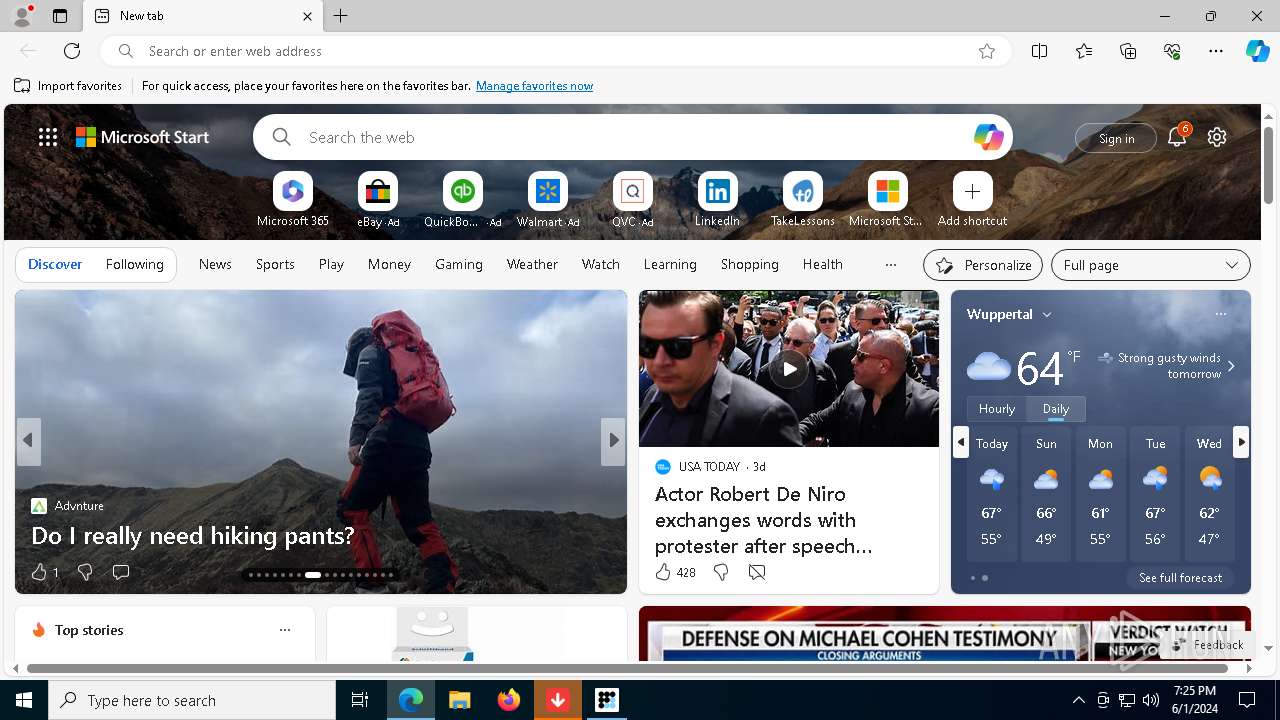Screen dimensions: 1280x720
Task: Open page settings gear icon
Action: pyautogui.click(x=1216, y=137)
